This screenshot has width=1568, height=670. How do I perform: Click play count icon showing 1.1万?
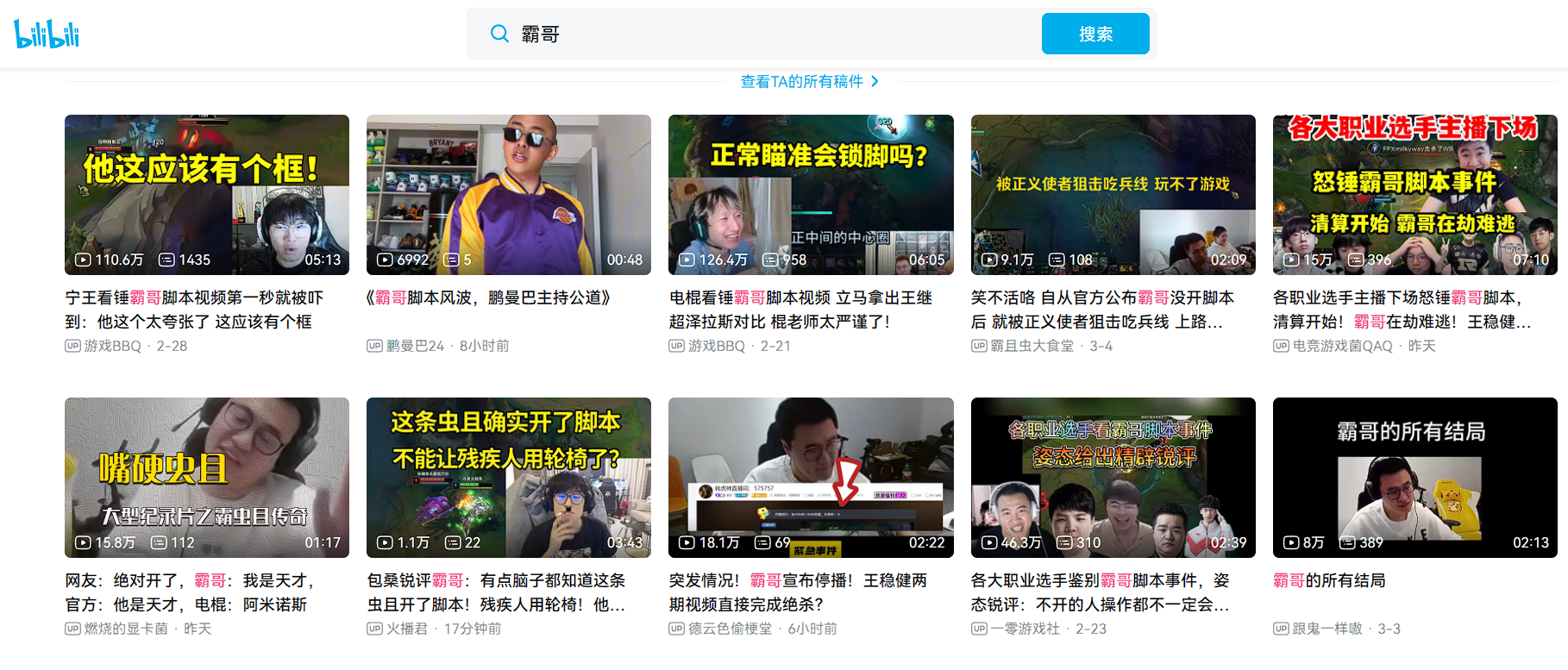tap(385, 542)
